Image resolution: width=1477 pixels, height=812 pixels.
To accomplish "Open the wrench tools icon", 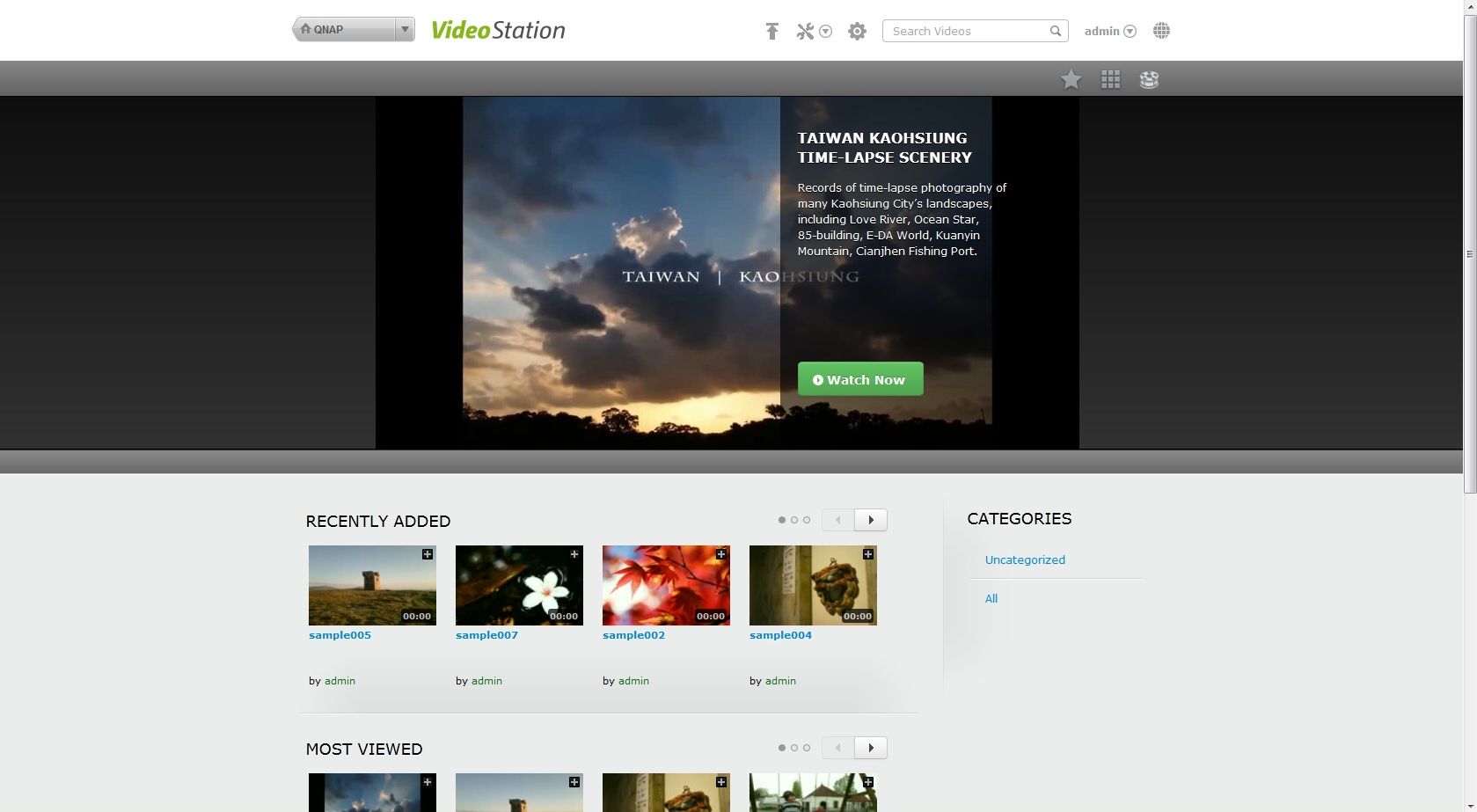I will (x=805, y=32).
